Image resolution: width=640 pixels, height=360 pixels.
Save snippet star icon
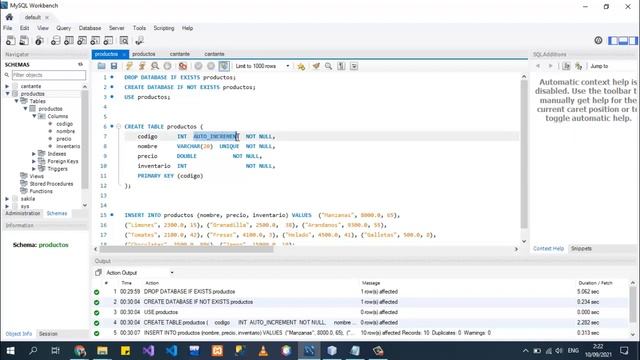point(301,66)
